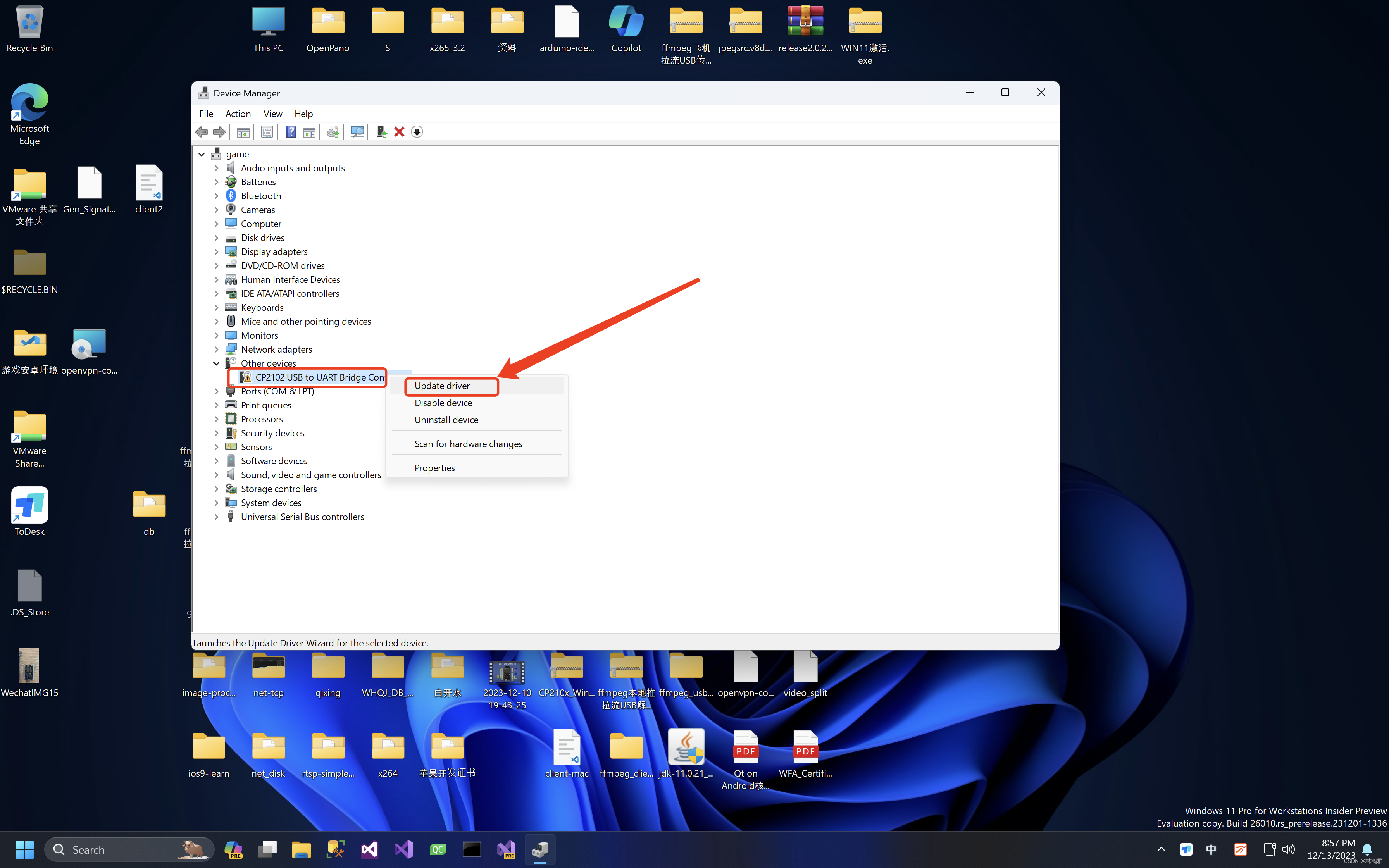Collapse the game root node
This screenshot has height=868, width=1389.
(202, 154)
